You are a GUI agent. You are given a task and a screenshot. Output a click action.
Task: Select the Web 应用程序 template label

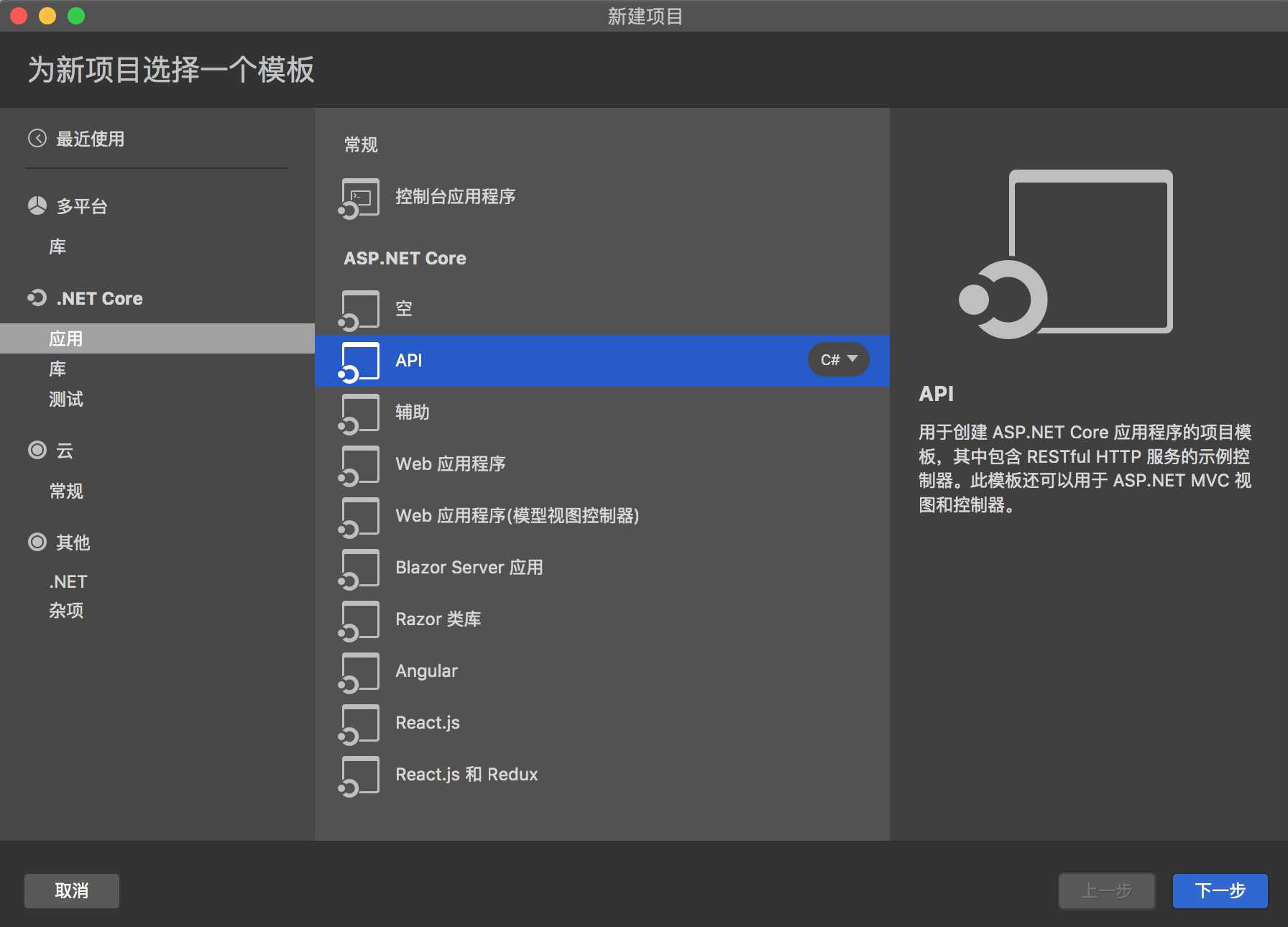tap(451, 464)
